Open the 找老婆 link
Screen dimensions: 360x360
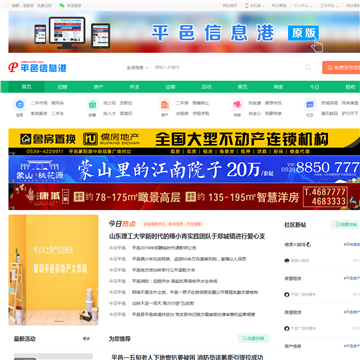point(255,103)
